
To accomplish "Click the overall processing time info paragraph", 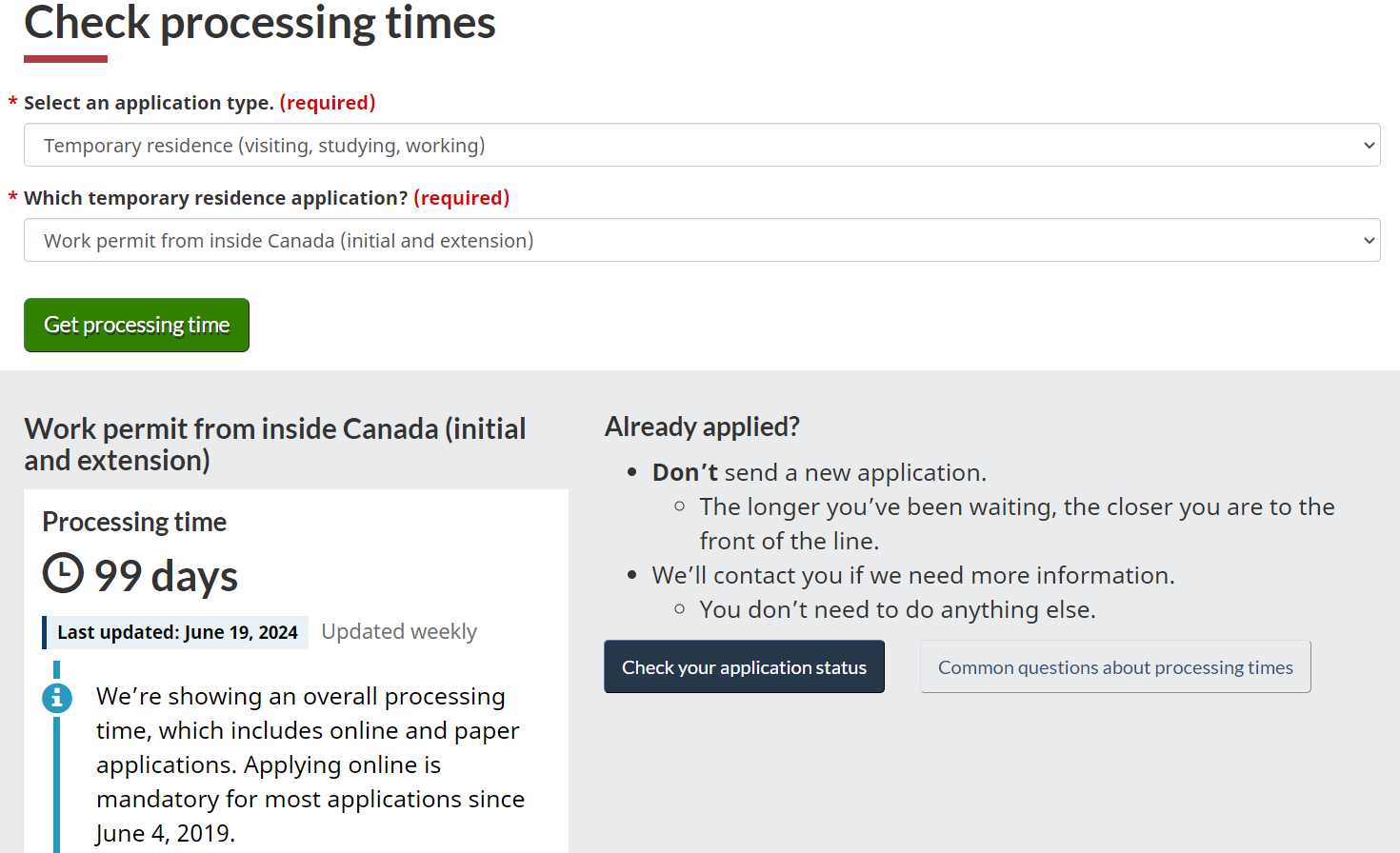I will click(x=310, y=764).
